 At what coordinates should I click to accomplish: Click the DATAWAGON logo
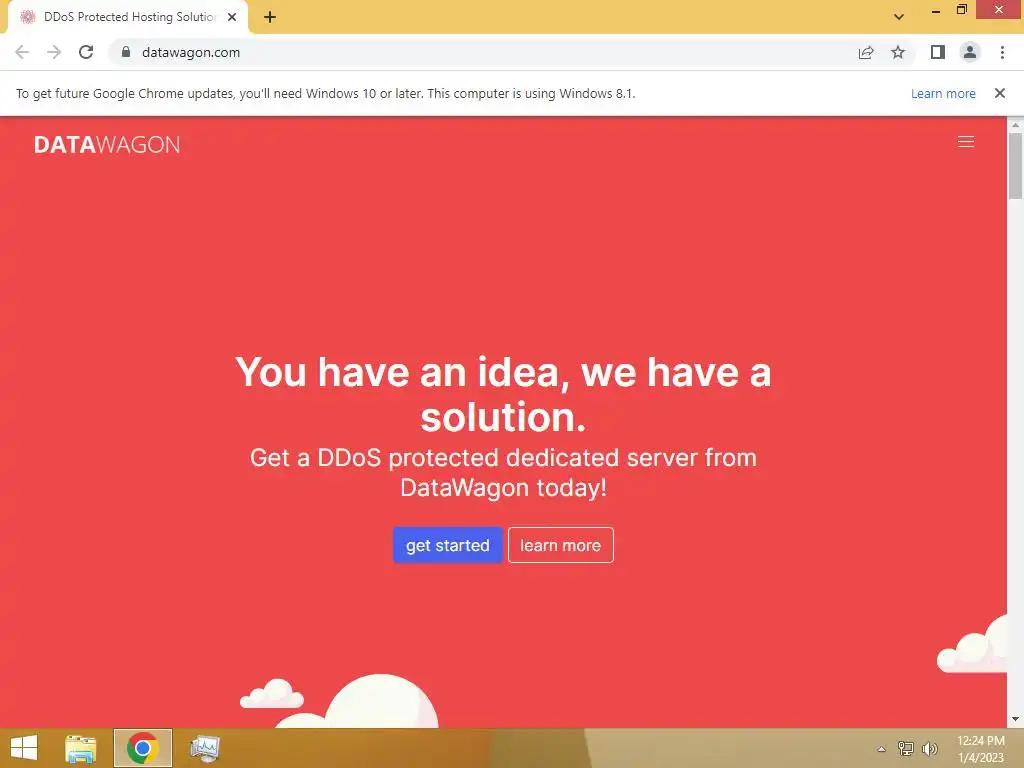tap(106, 144)
